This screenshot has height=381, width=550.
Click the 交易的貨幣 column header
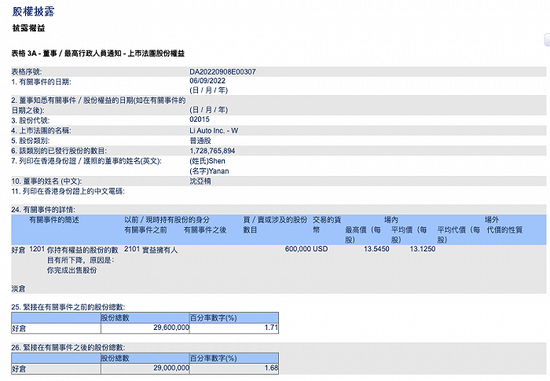tap(327, 225)
